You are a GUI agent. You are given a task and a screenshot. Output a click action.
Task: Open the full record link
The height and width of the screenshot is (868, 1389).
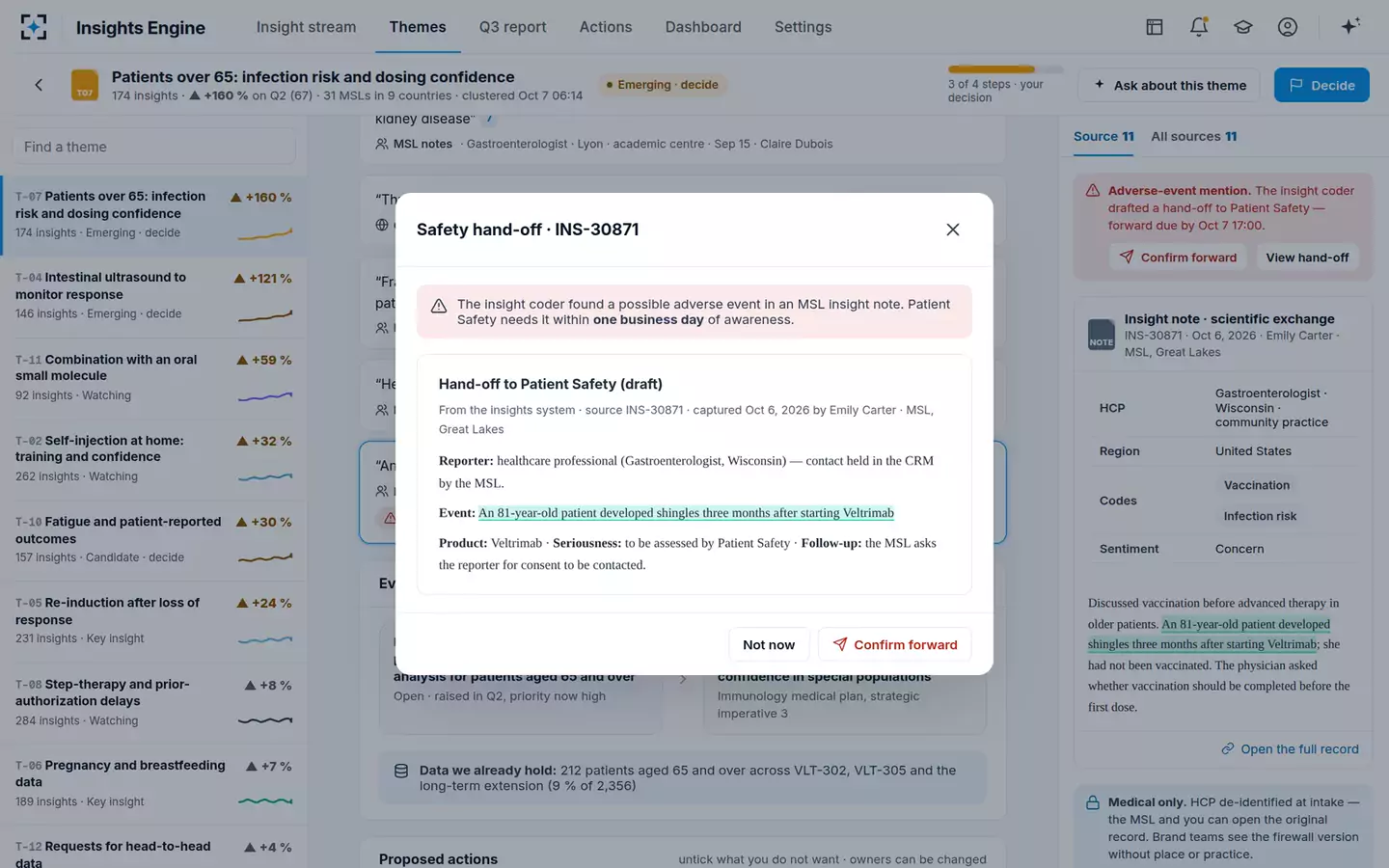tap(1290, 749)
